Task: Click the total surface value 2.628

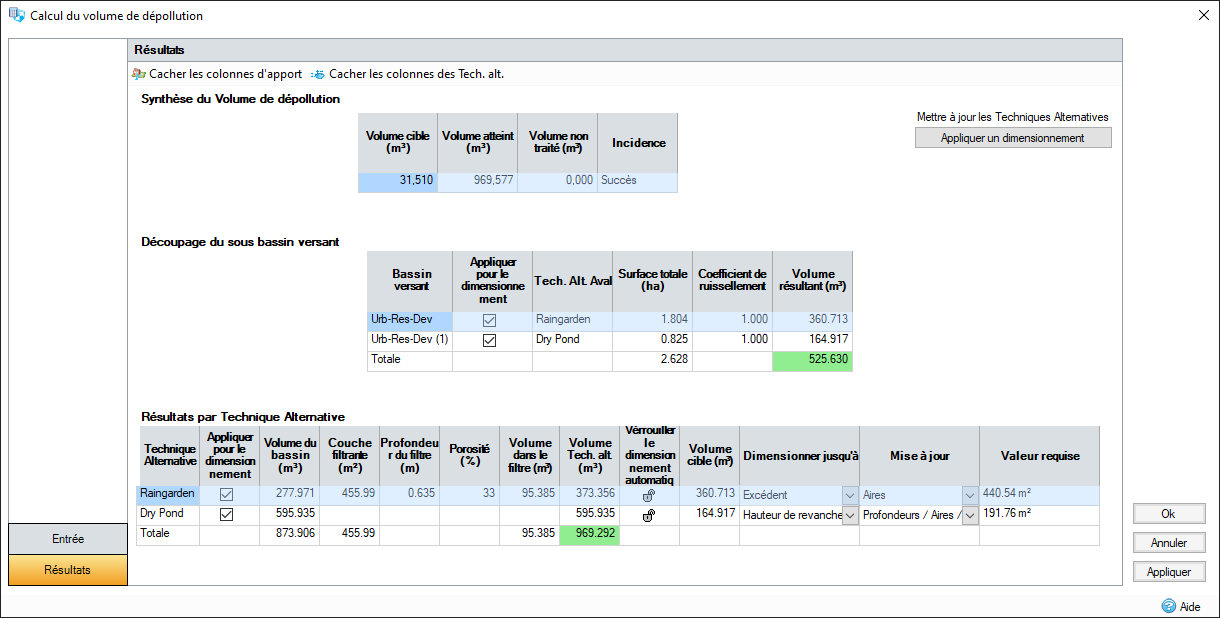Action: pyautogui.click(x=652, y=360)
